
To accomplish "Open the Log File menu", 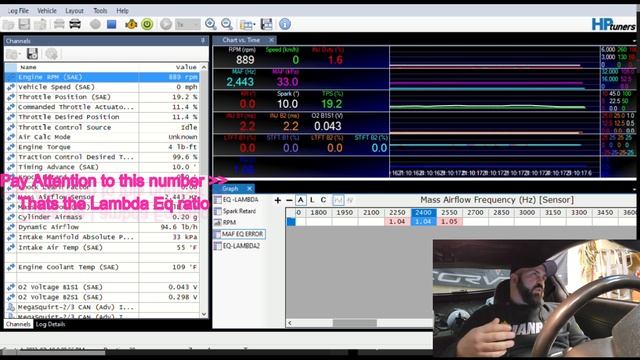I will (x=18, y=11).
